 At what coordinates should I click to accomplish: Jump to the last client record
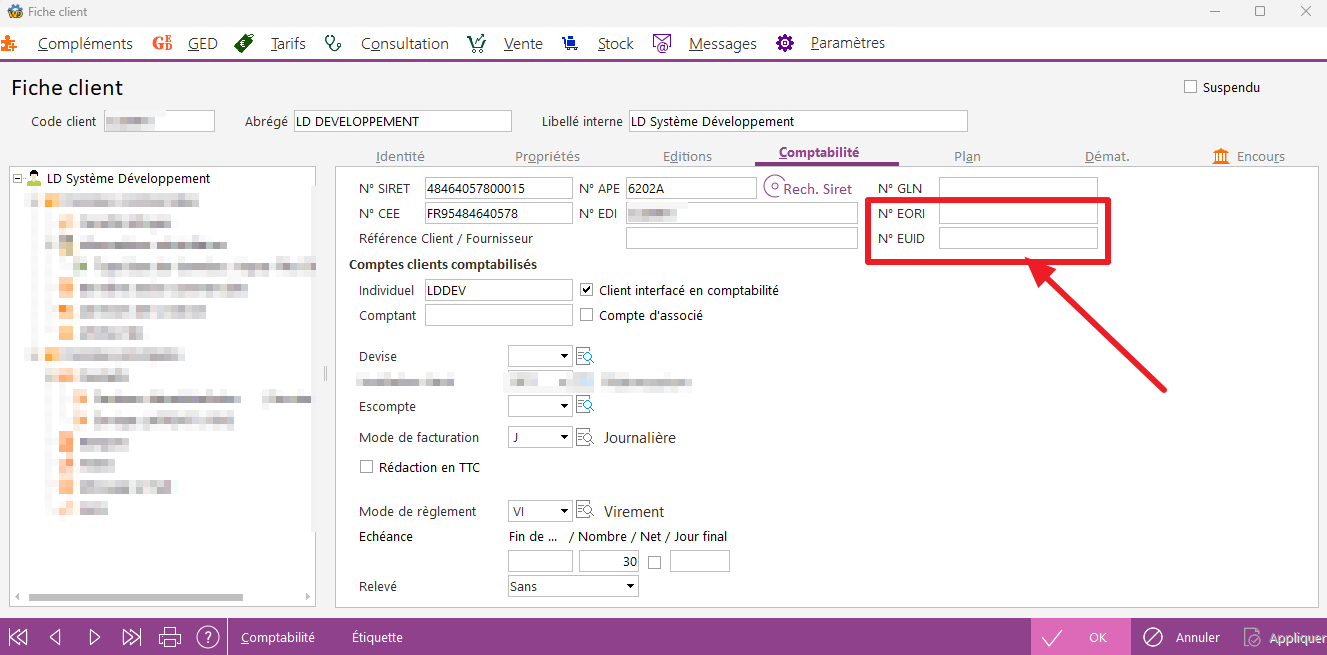pos(132,637)
